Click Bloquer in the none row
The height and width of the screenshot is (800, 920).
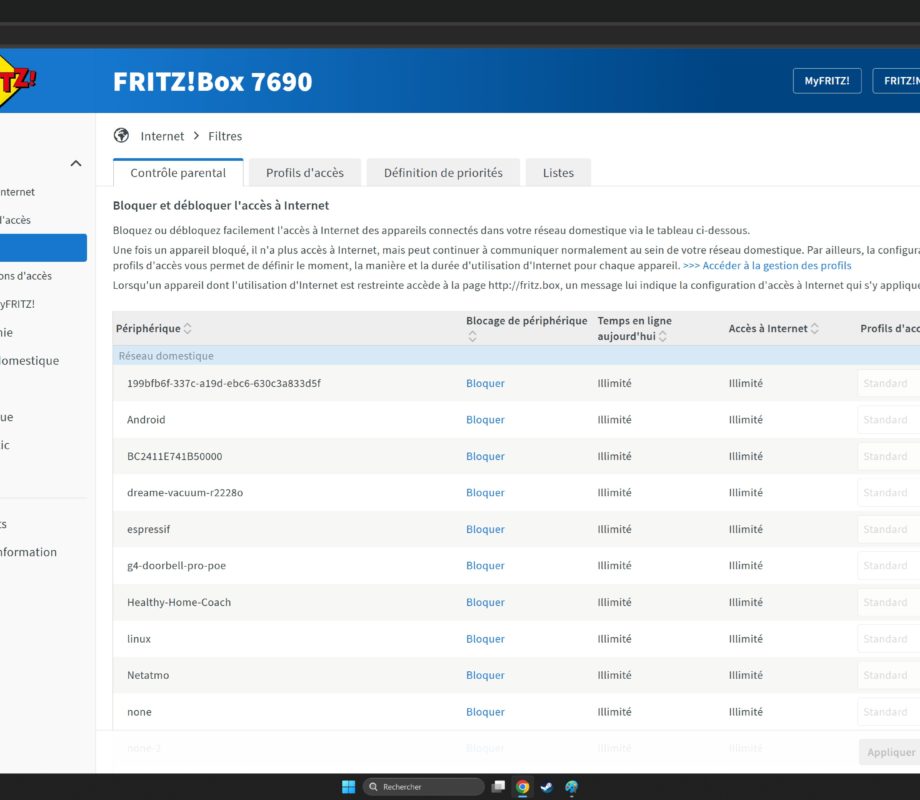[485, 711]
